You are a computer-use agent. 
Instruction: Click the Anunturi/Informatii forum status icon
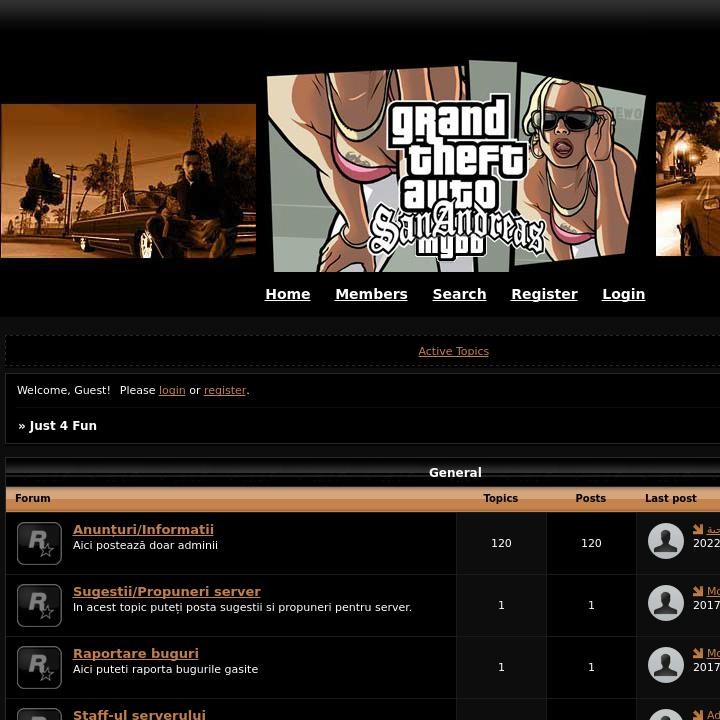point(39,543)
